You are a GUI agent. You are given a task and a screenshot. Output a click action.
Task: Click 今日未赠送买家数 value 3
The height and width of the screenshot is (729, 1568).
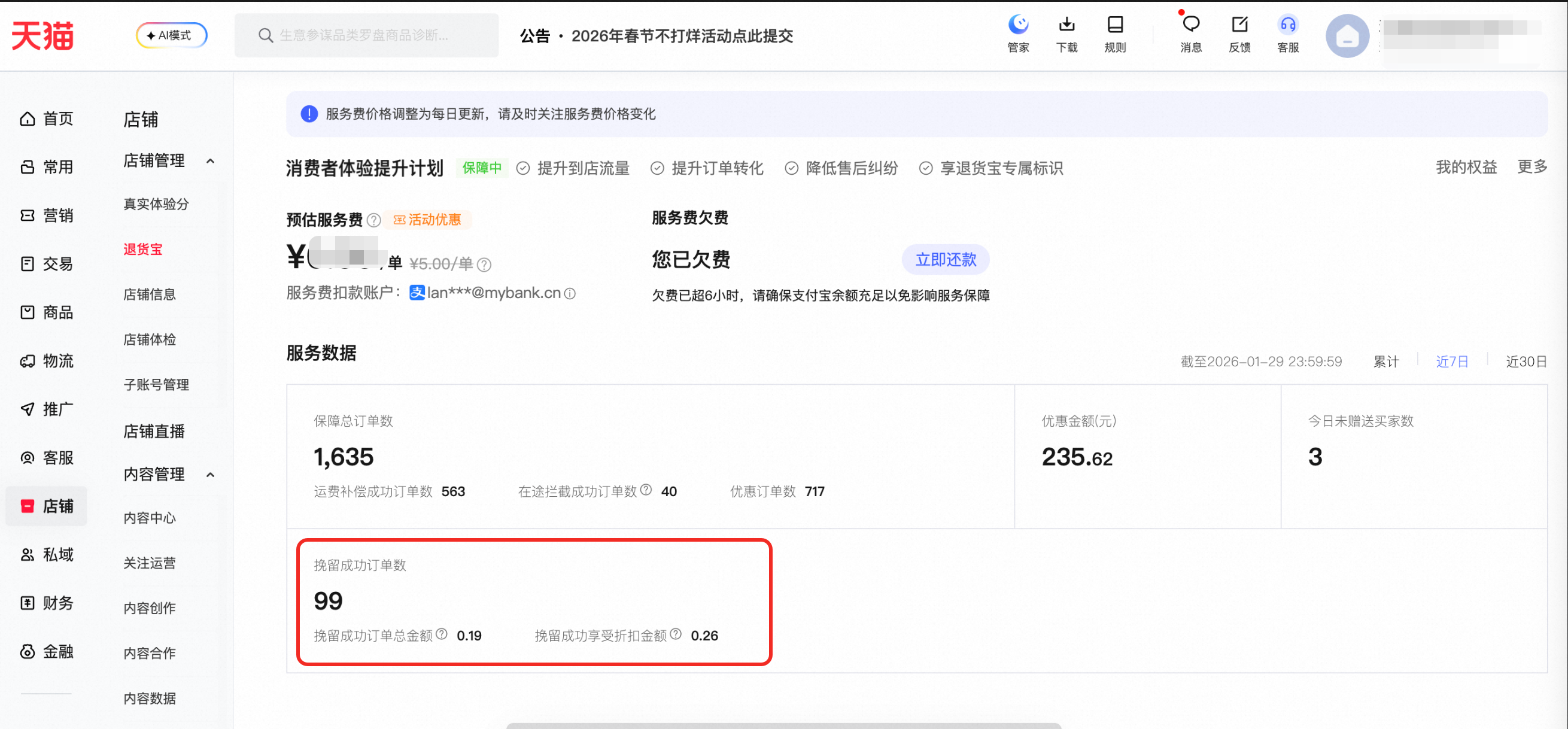pos(1315,457)
